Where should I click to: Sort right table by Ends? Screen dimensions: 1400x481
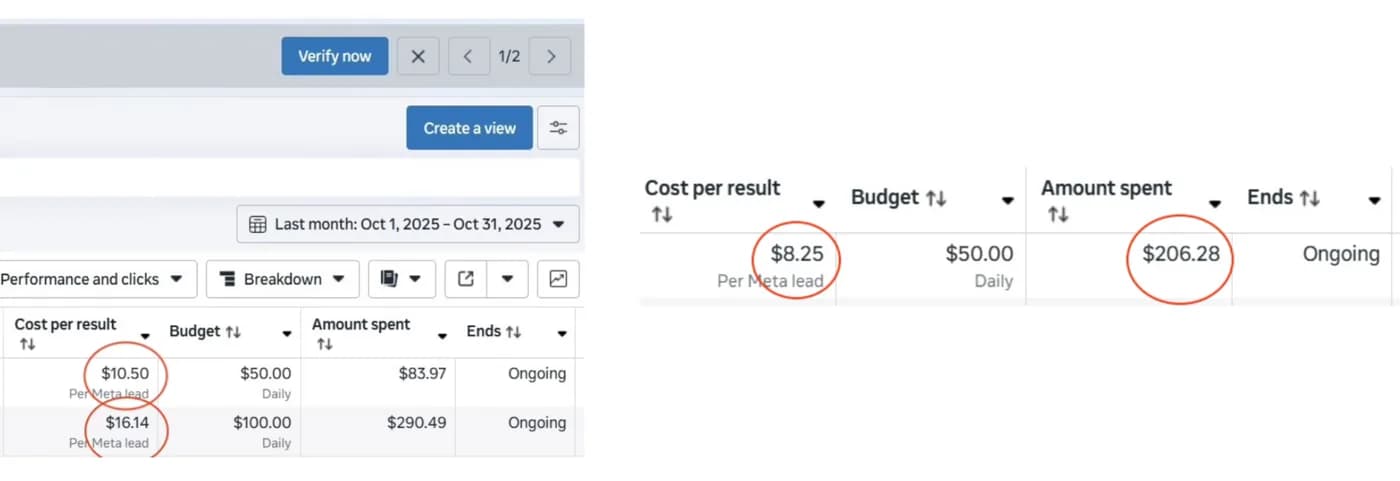coord(1309,198)
